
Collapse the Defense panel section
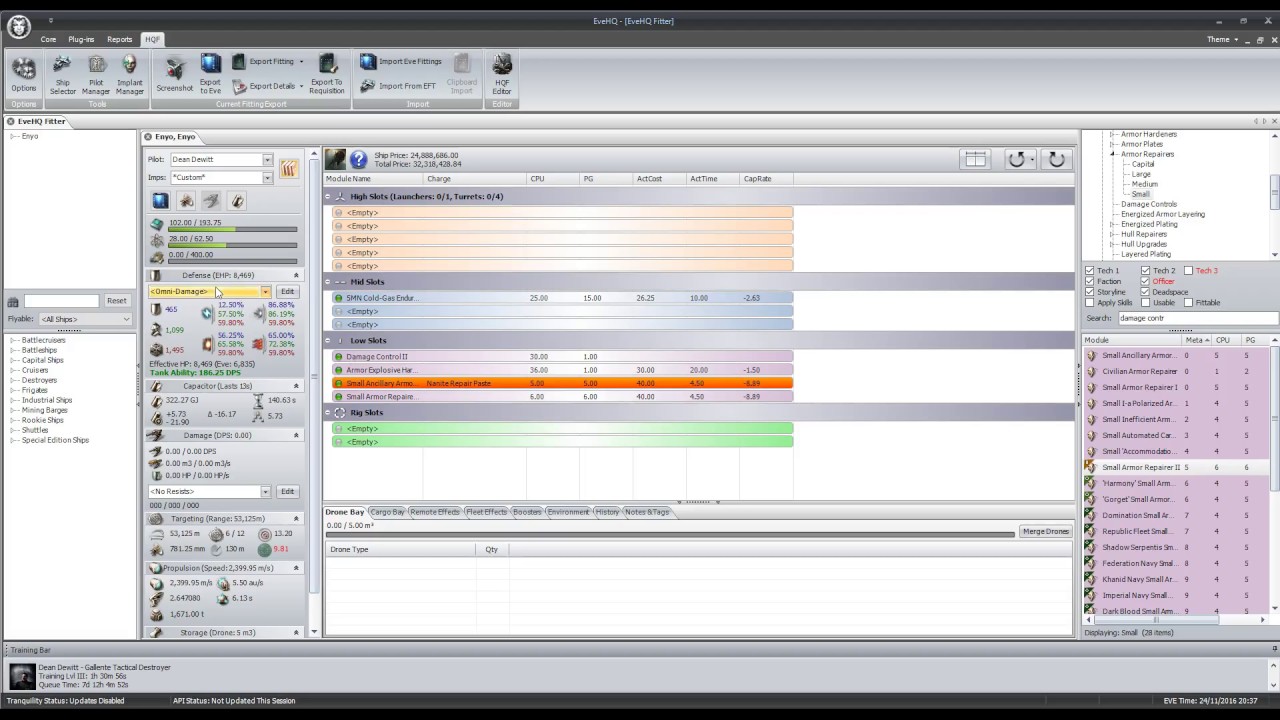[296, 275]
